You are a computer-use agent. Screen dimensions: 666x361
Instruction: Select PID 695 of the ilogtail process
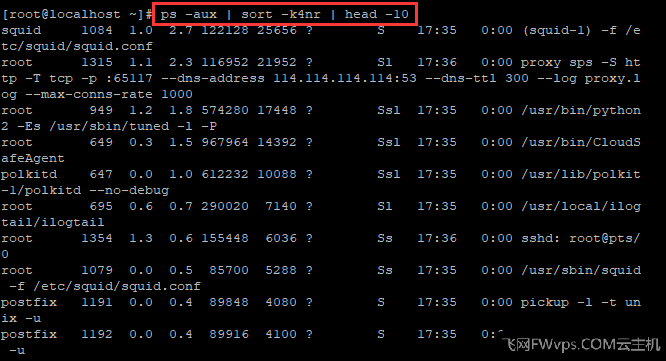coord(101,206)
